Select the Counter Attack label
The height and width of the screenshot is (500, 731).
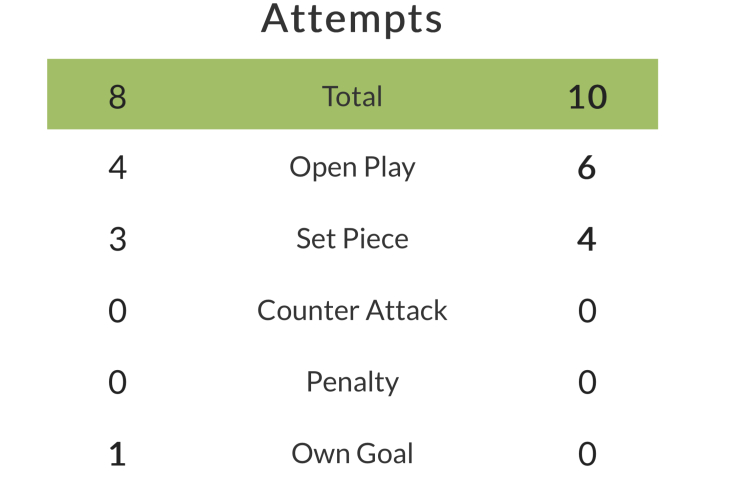(352, 310)
